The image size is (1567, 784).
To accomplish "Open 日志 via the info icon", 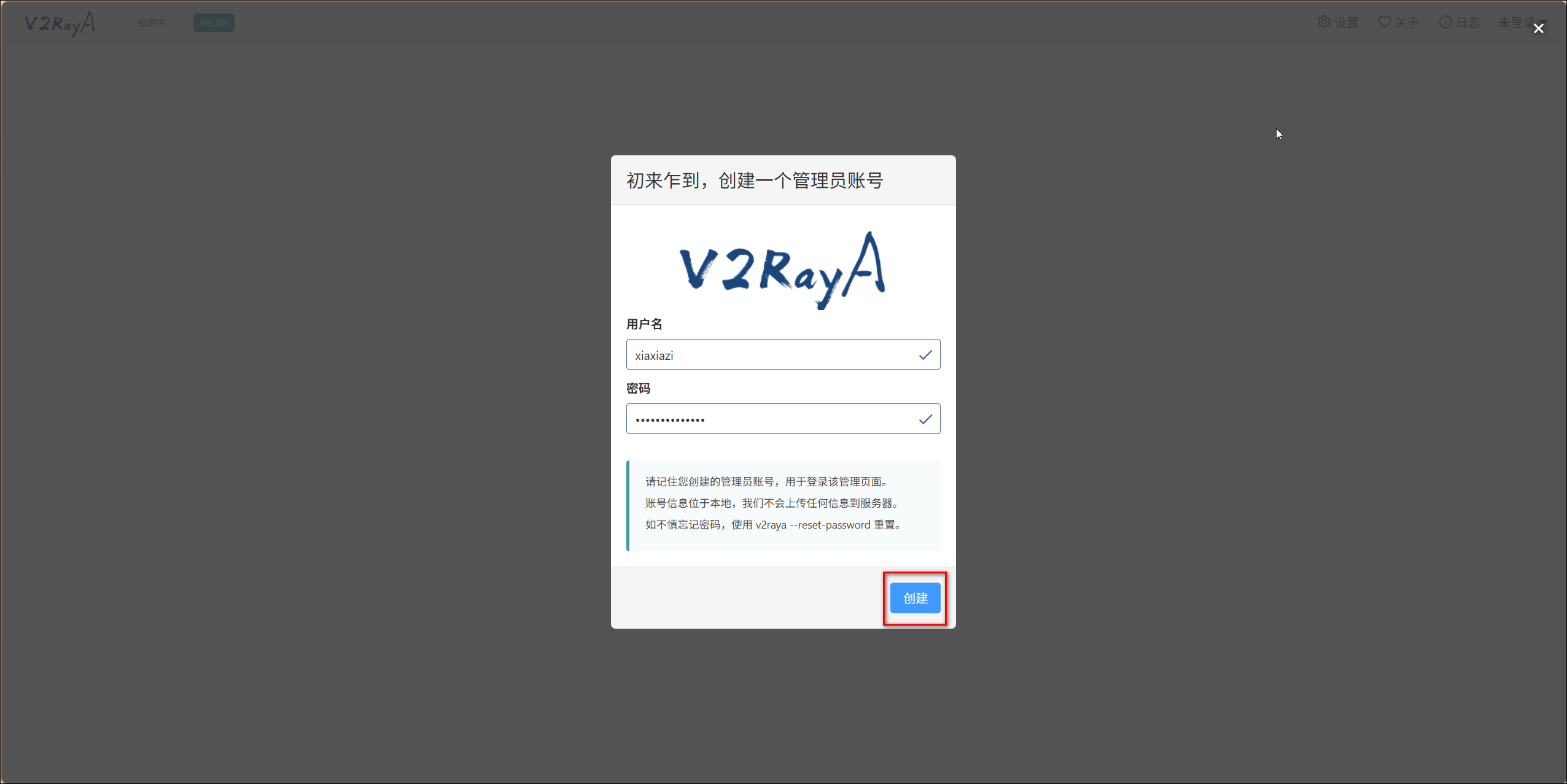I will tap(1445, 22).
